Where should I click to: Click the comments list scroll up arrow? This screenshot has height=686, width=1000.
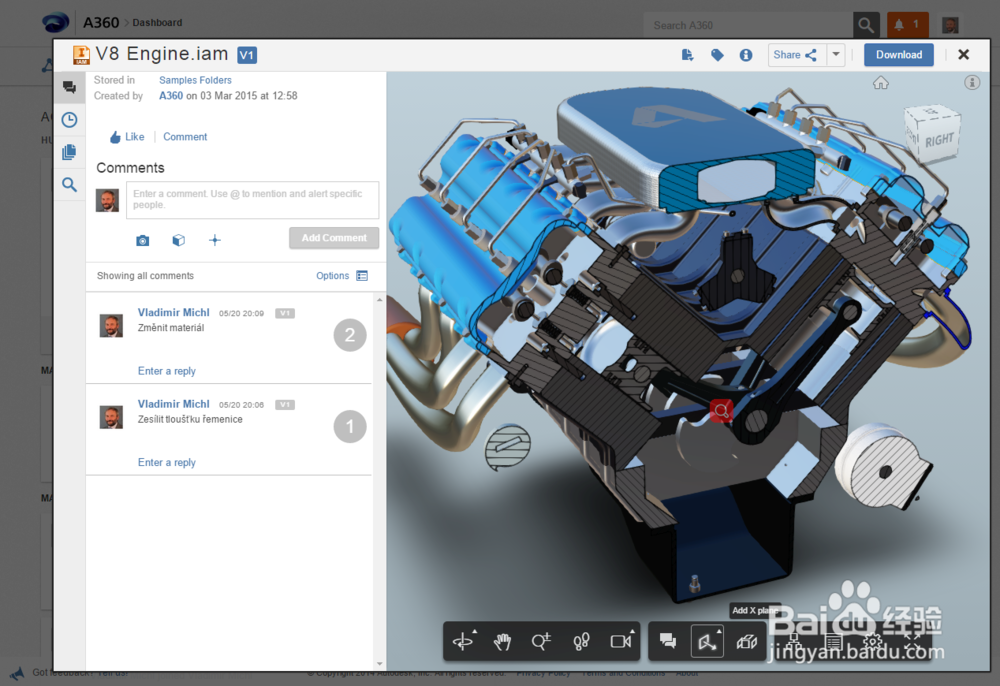tap(379, 300)
